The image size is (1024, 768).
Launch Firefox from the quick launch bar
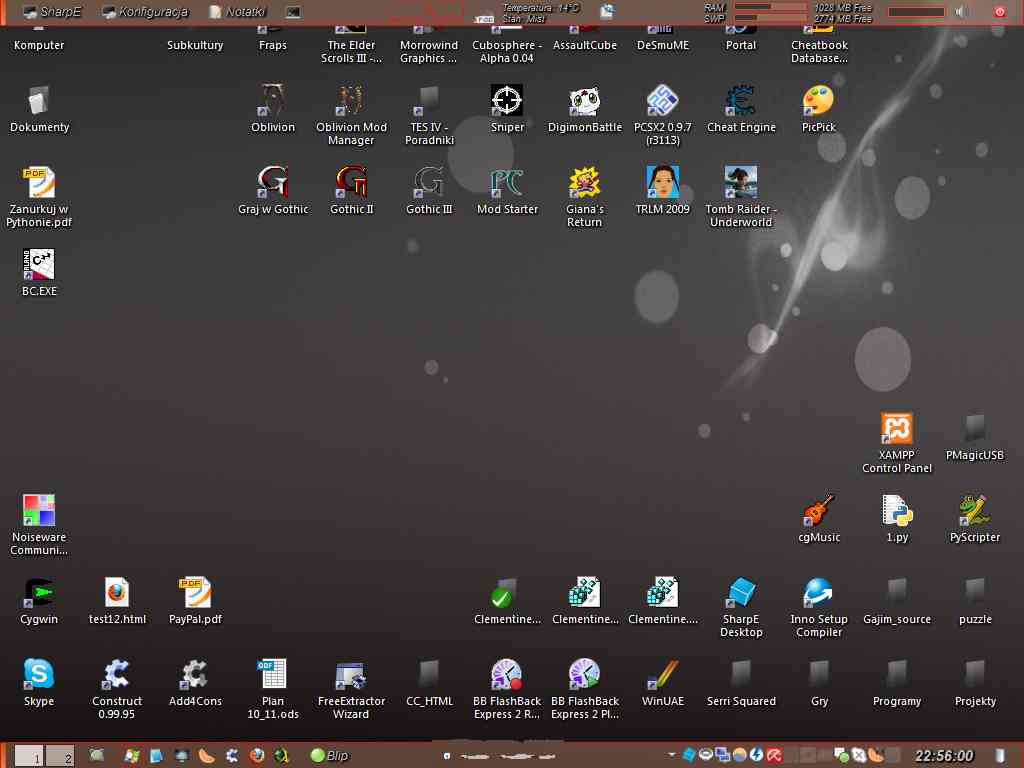257,756
